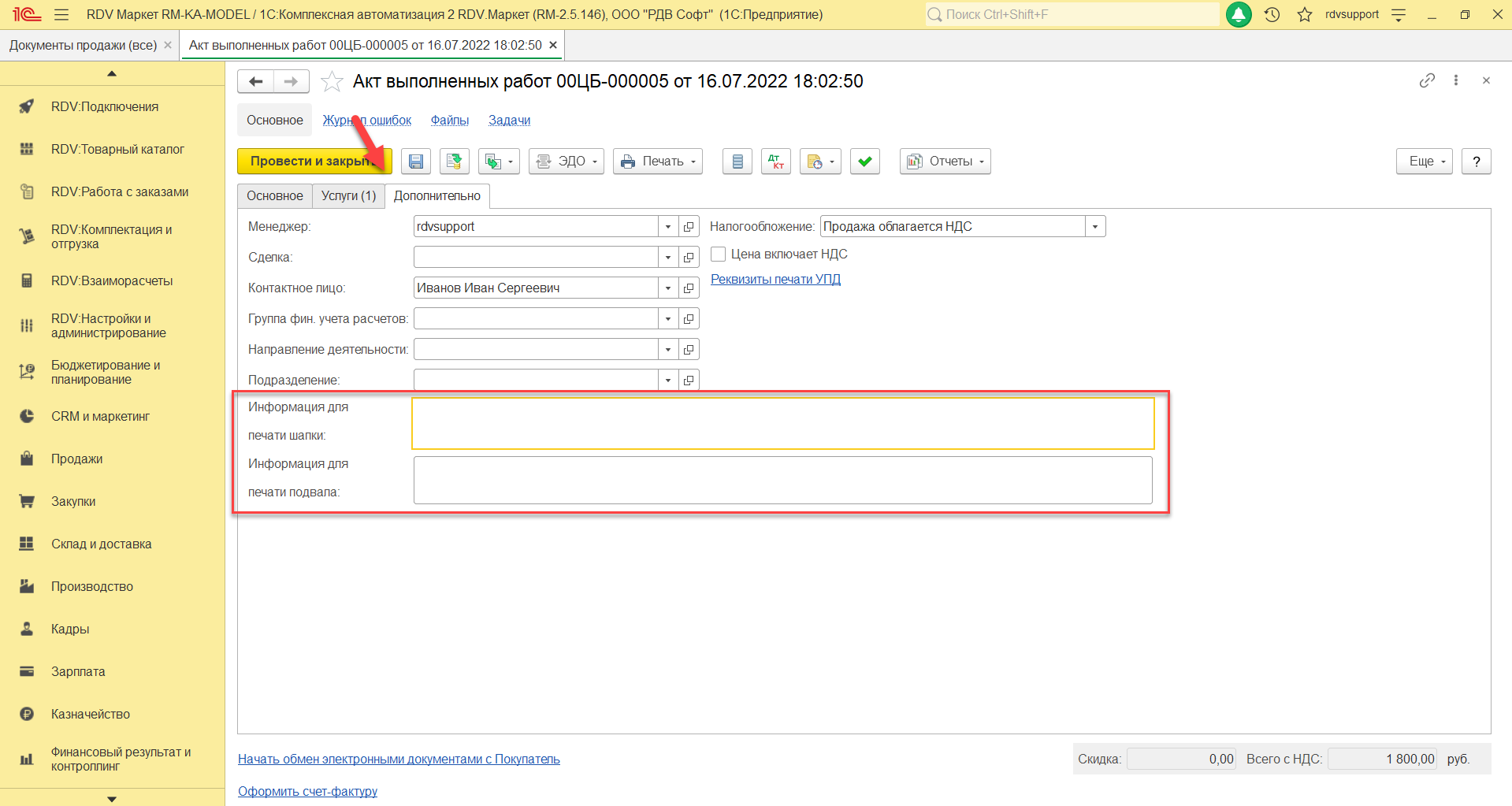The height and width of the screenshot is (806, 1512).
Task: Open the Задачи section
Action: [510, 121]
